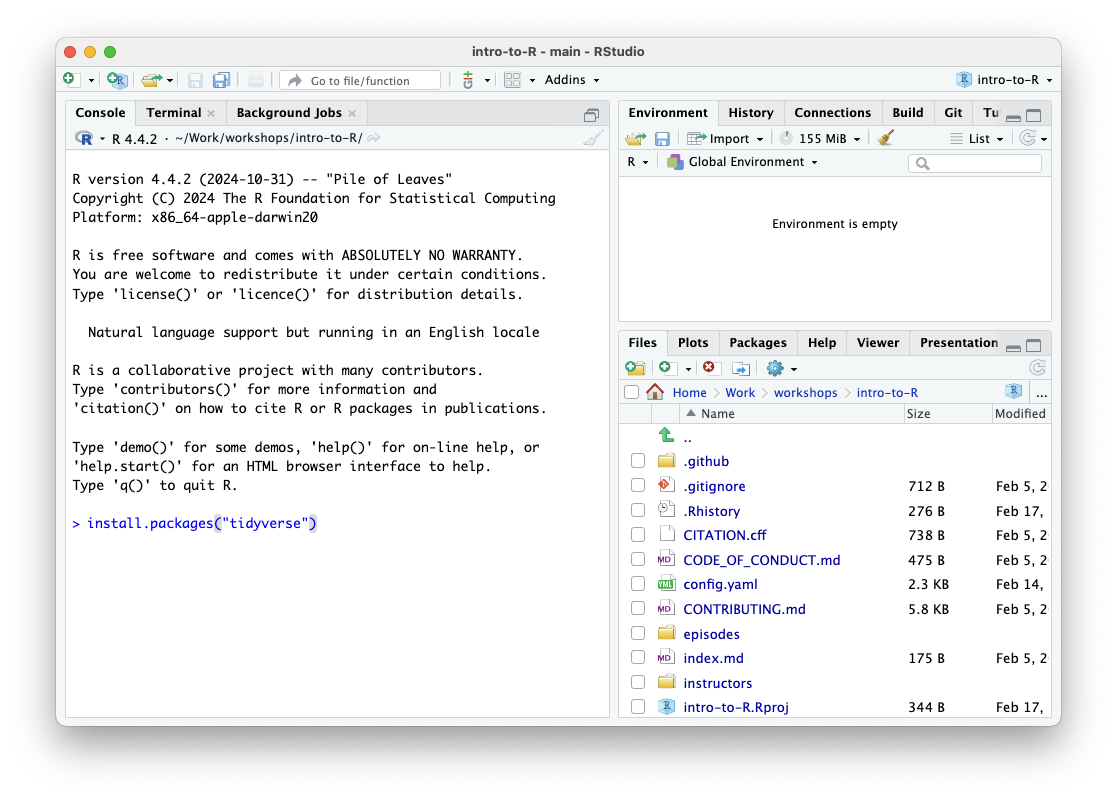Click the delete file icon in Files
Viewport: 1117px width, 800px height.
pos(711,369)
